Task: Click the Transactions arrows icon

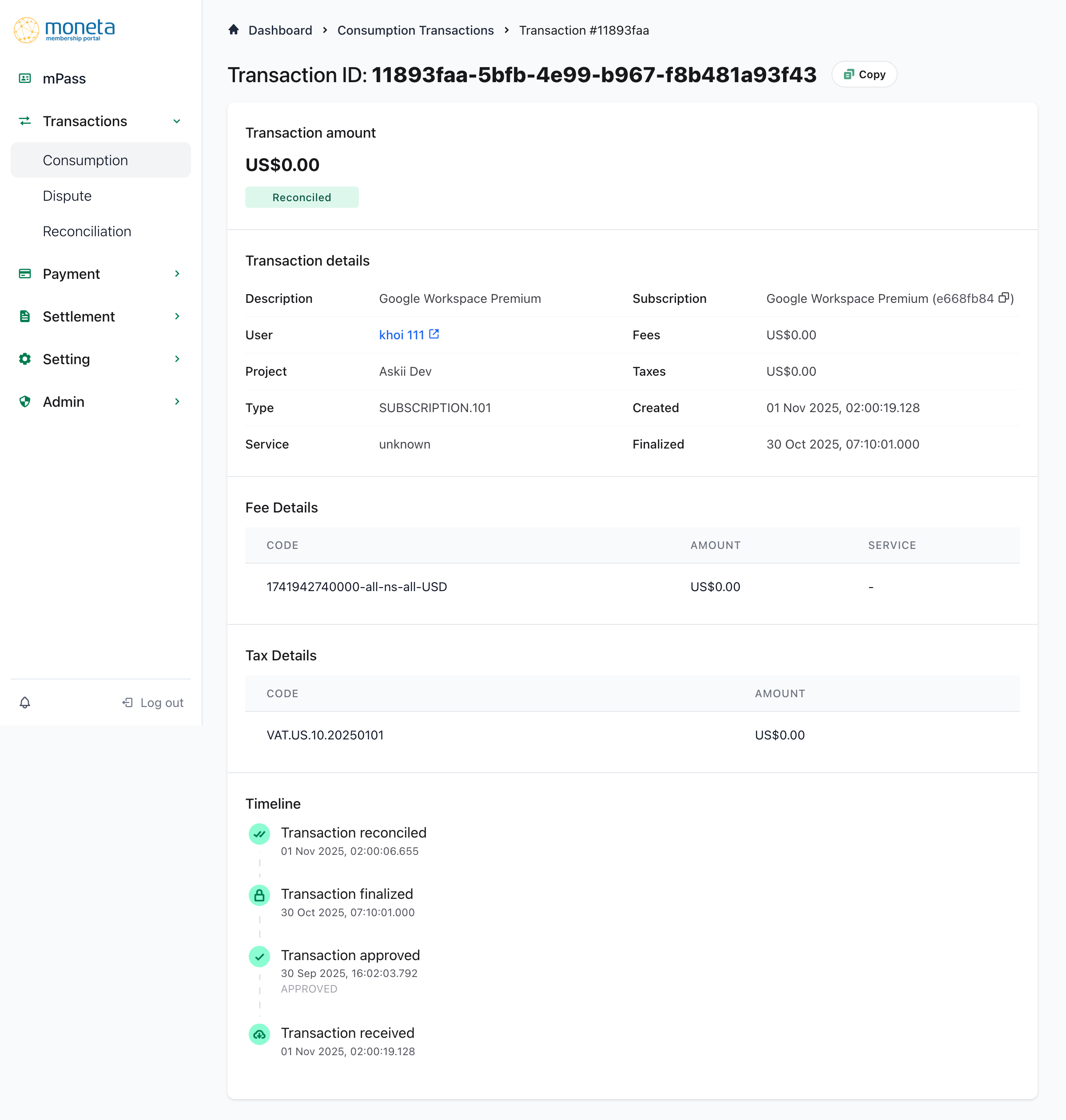Action: click(25, 121)
